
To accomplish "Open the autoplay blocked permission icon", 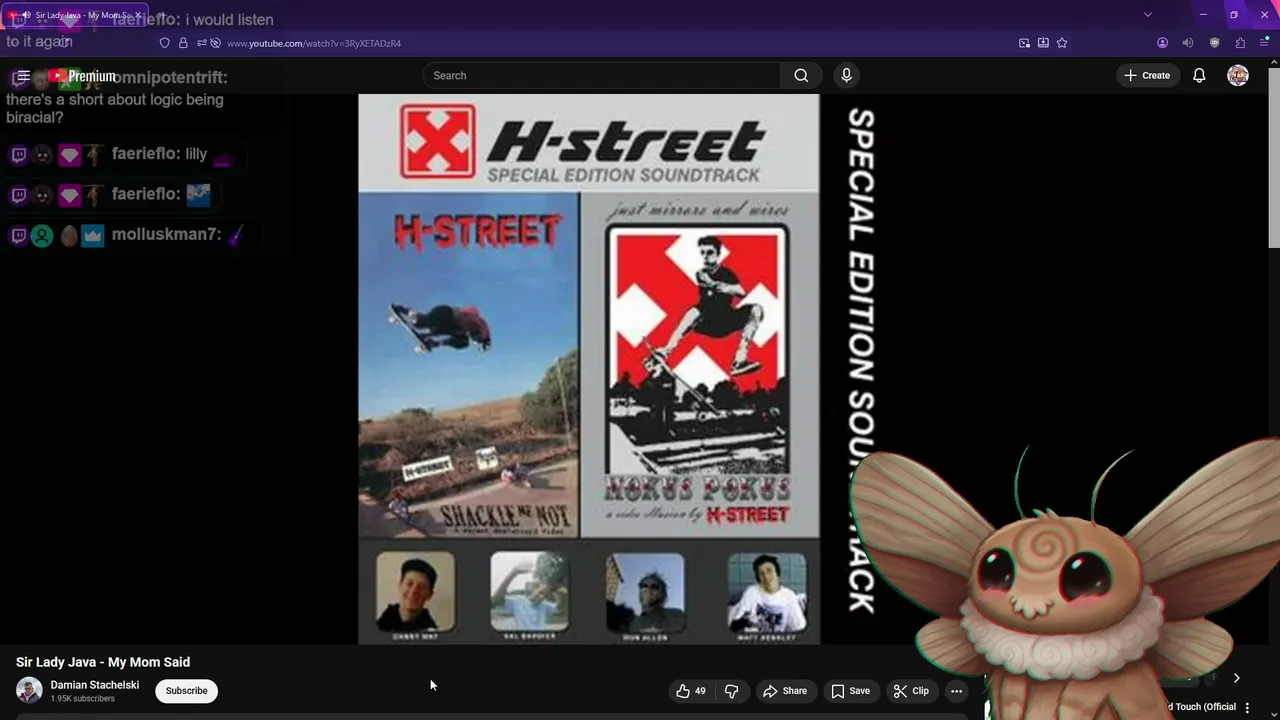I will pos(215,43).
